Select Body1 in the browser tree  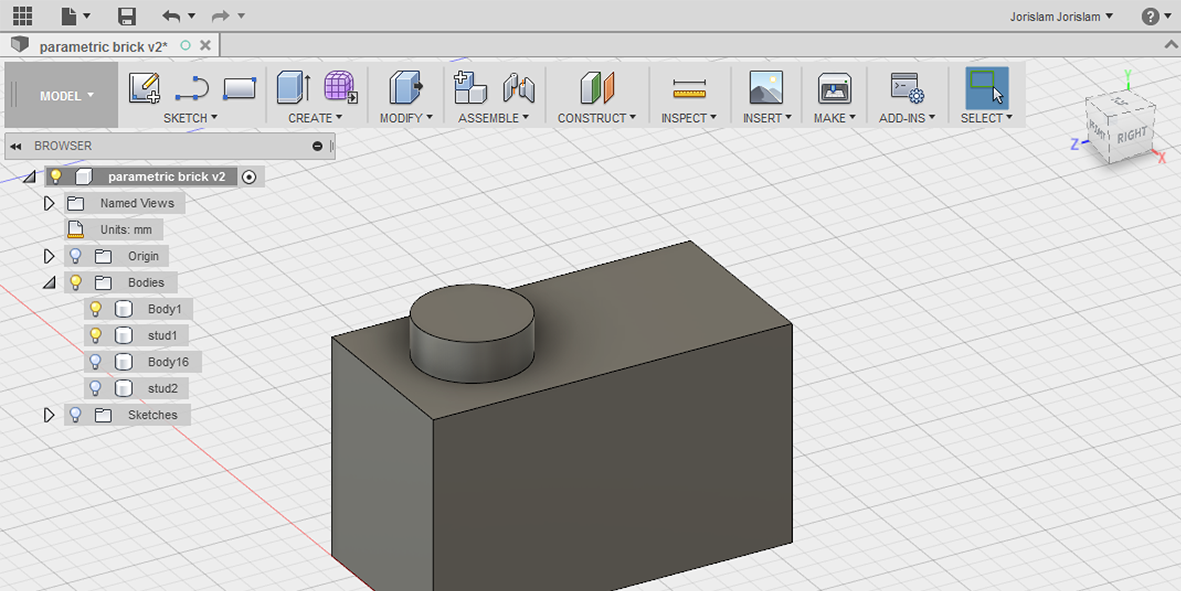pyautogui.click(x=164, y=309)
